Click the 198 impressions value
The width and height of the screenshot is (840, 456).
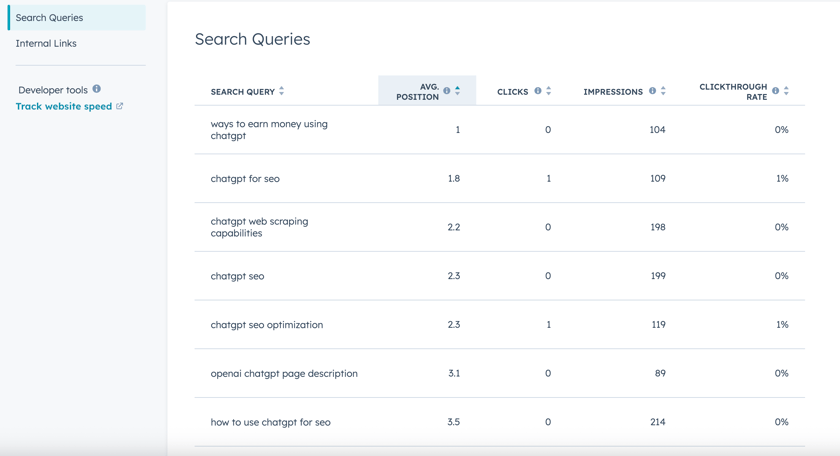658,227
